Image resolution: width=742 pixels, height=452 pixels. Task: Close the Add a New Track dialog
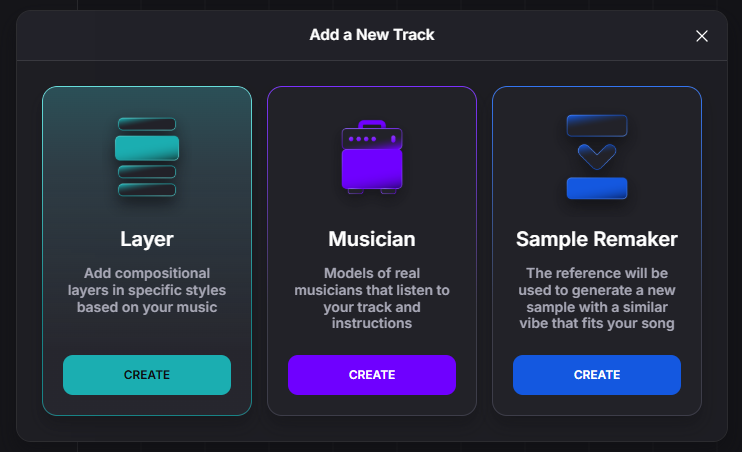(702, 36)
